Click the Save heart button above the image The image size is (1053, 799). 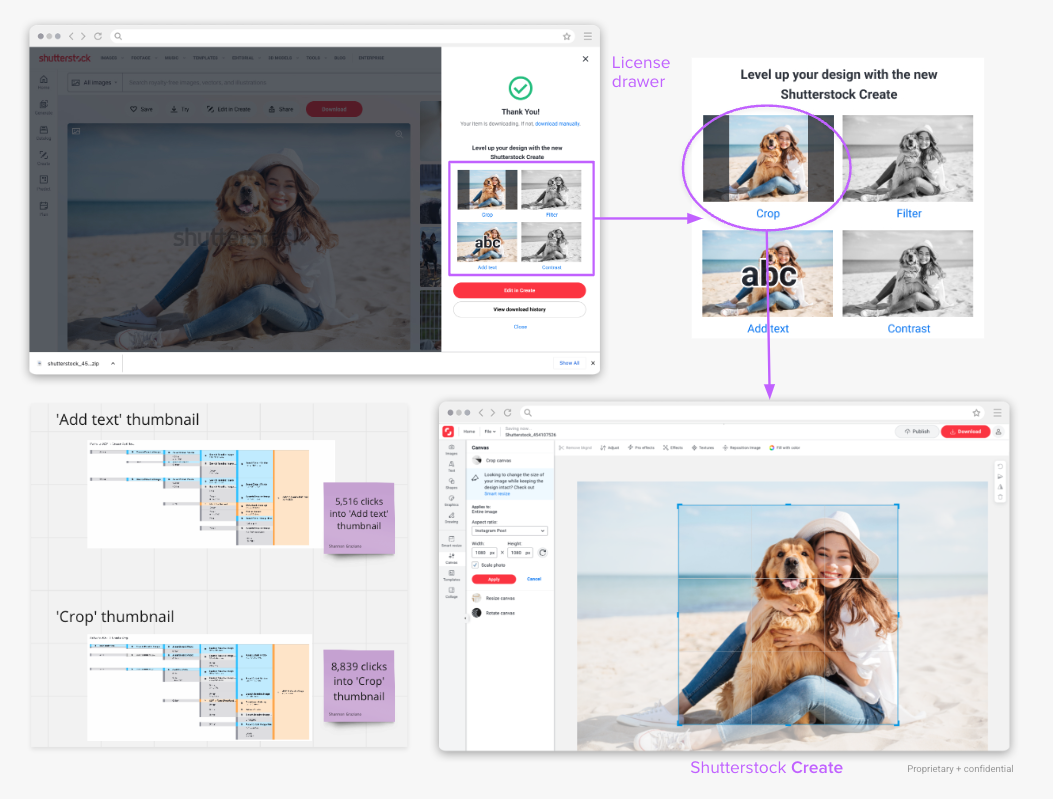click(x=142, y=109)
